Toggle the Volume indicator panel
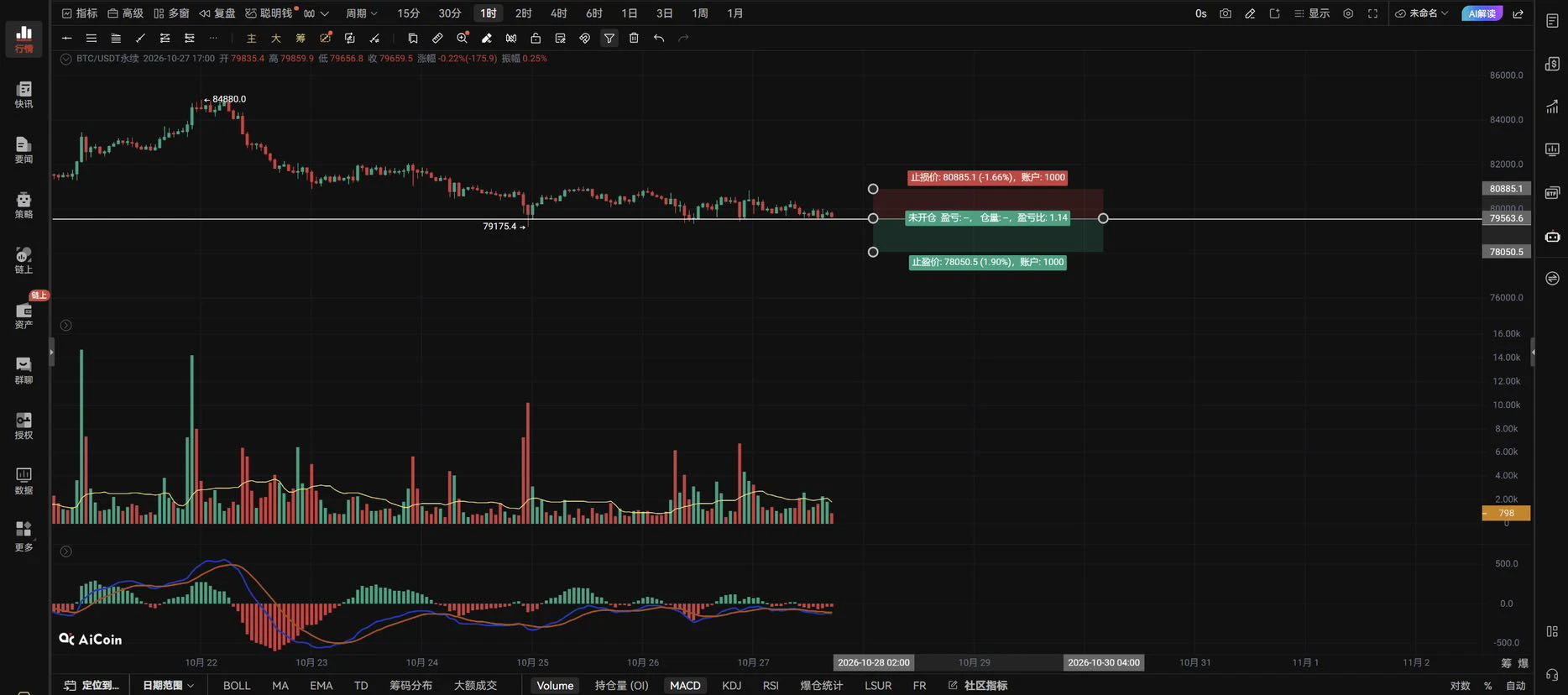 [x=555, y=685]
